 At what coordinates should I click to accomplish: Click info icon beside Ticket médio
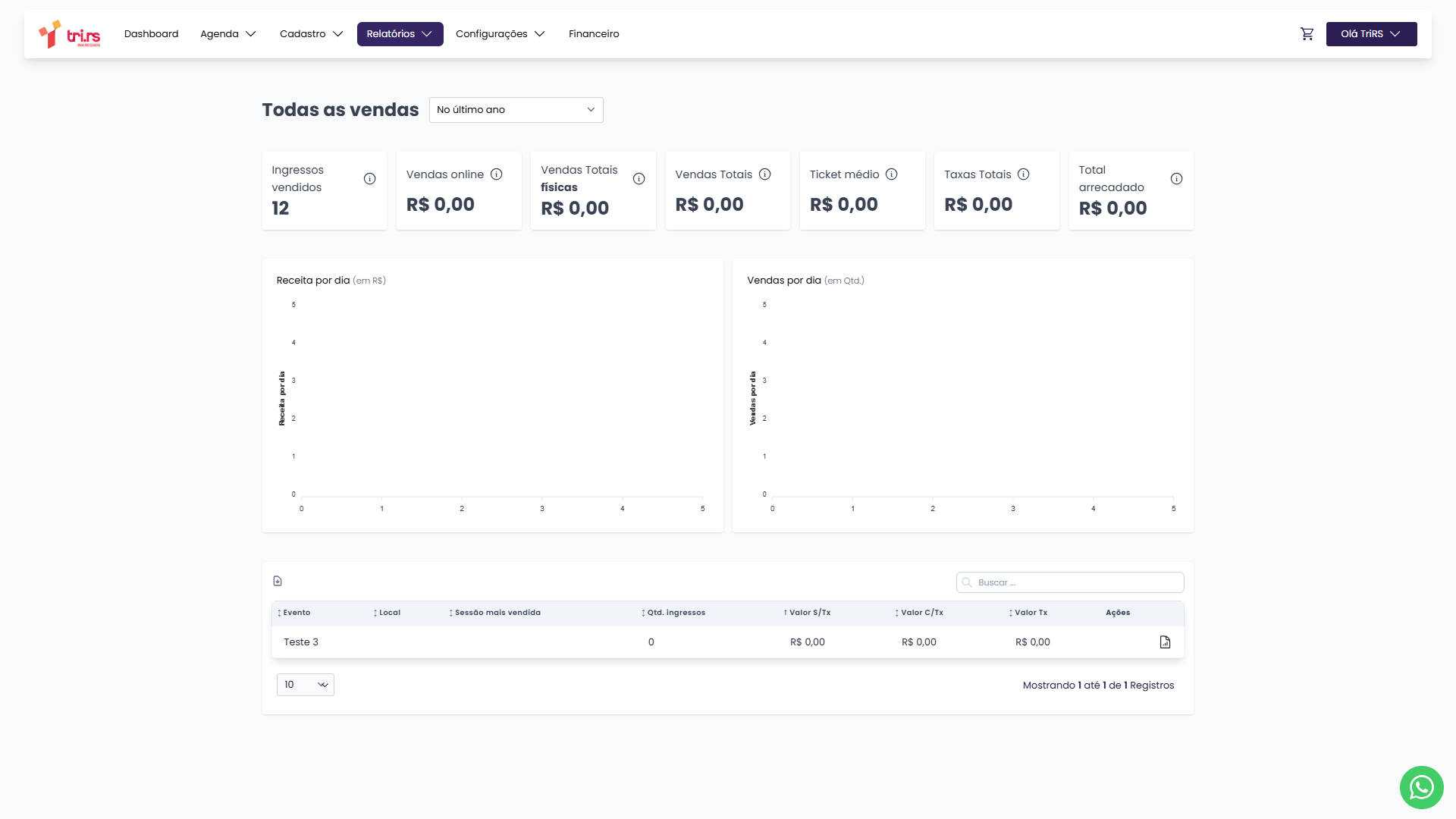pyautogui.click(x=892, y=174)
